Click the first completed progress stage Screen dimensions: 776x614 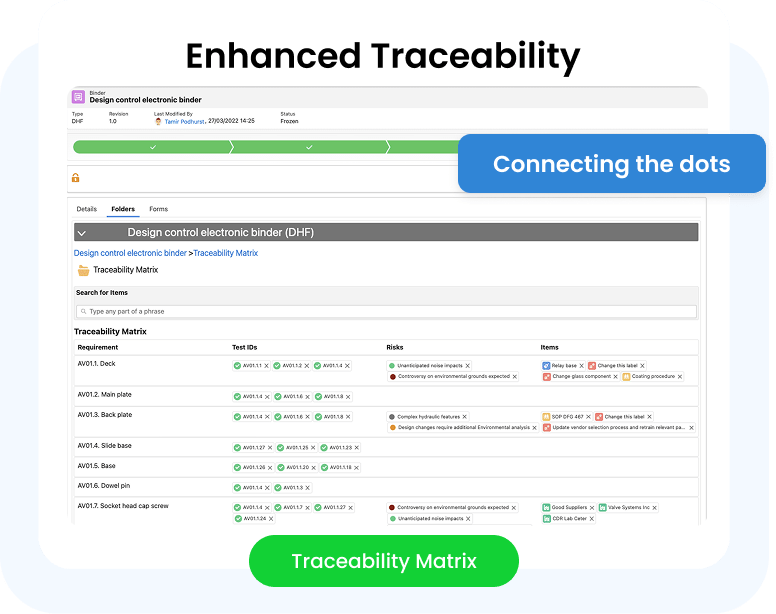pyautogui.click(x=153, y=147)
